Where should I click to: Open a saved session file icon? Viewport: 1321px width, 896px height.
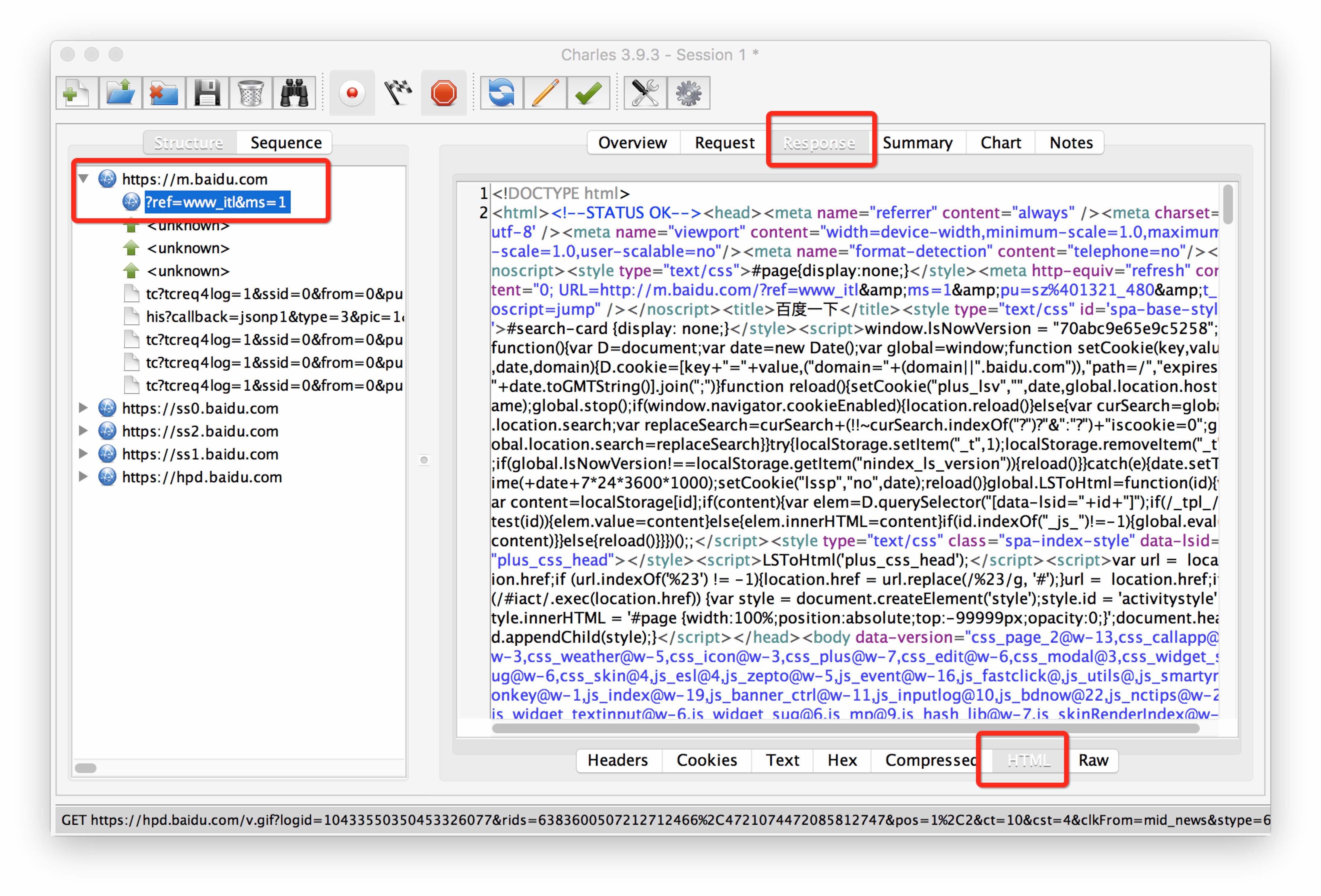tap(121, 93)
